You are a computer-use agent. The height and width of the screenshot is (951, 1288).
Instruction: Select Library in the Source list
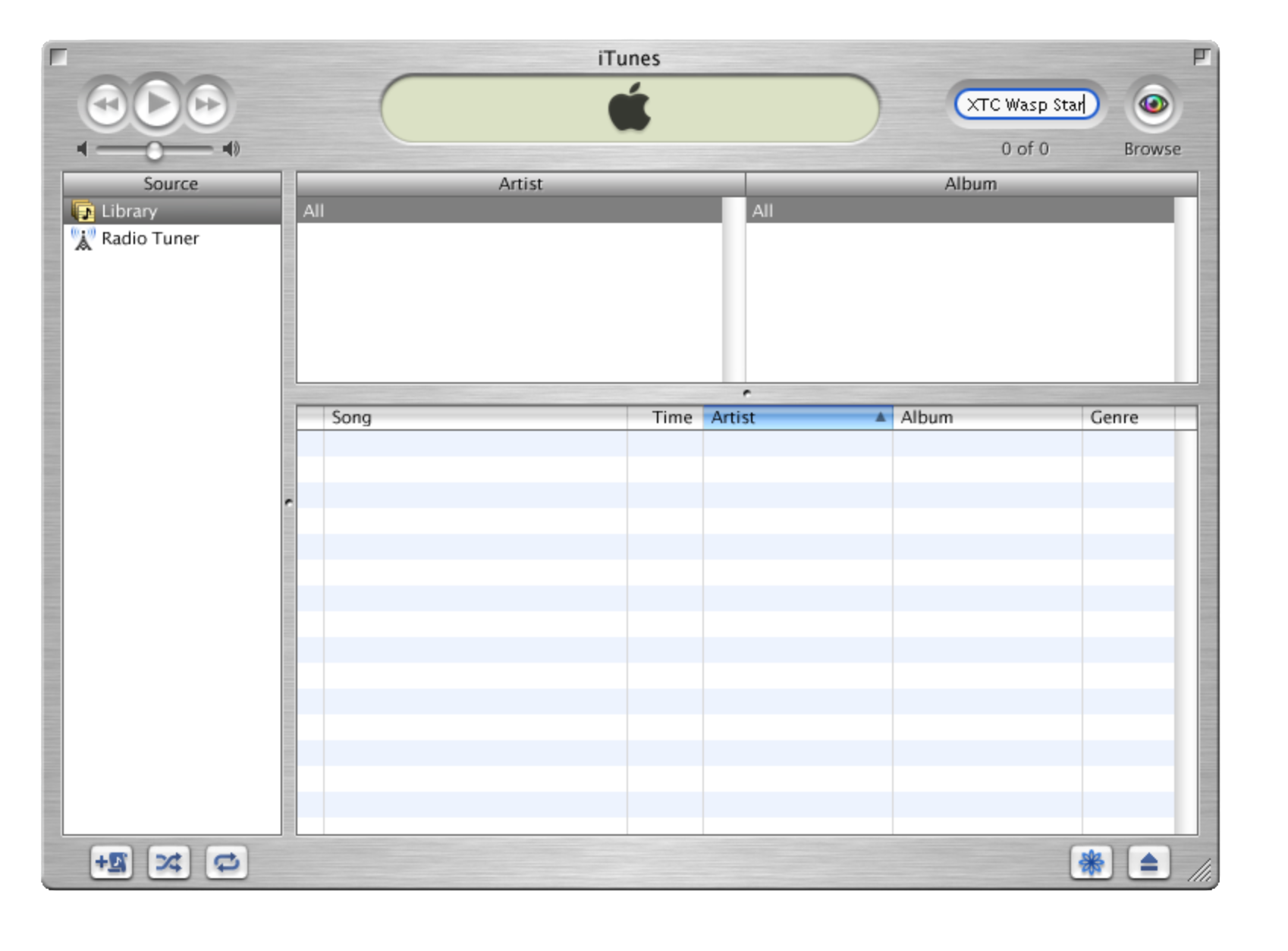point(129,211)
